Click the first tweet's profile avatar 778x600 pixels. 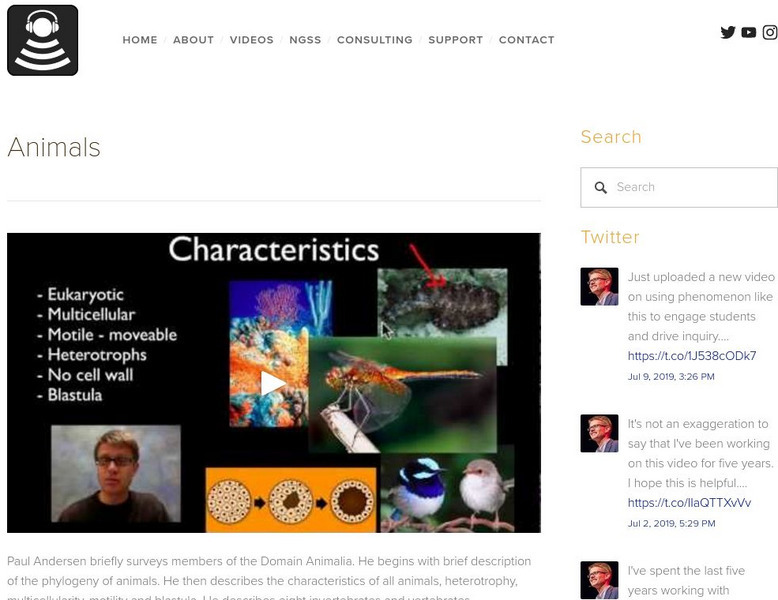click(599, 286)
